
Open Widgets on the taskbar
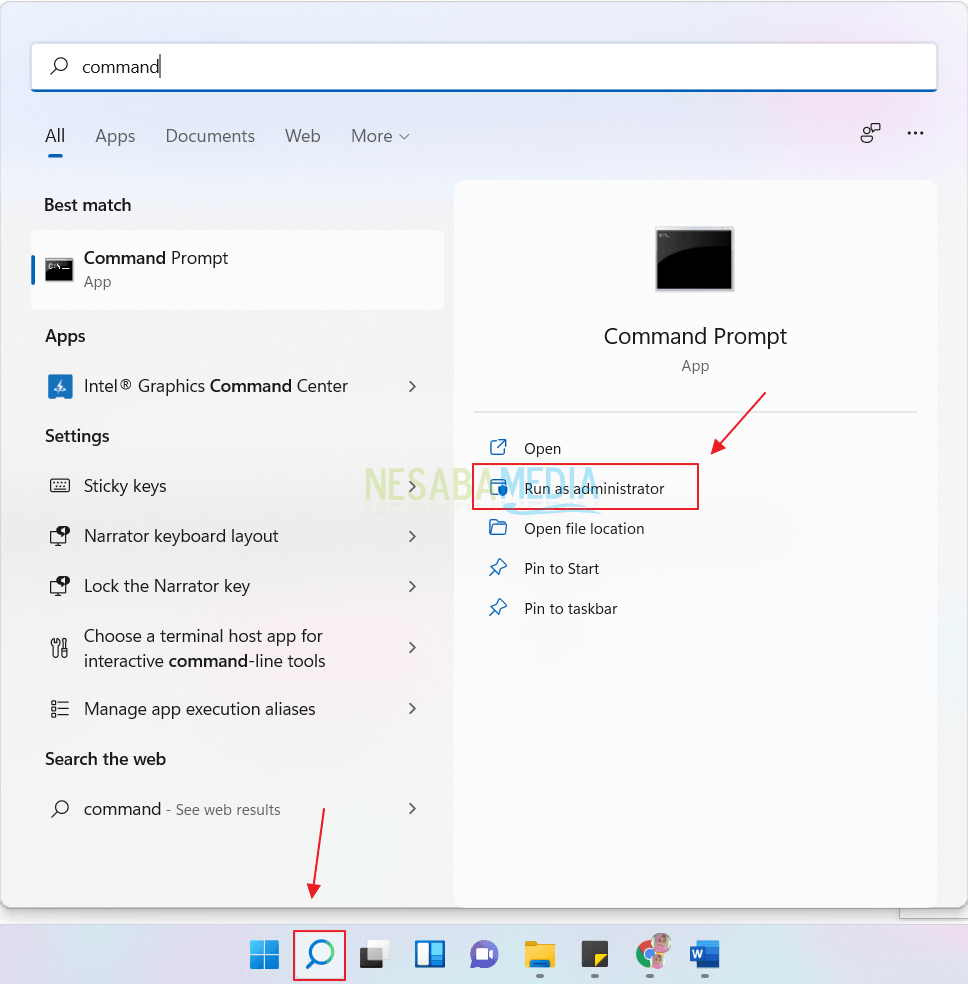(x=430, y=955)
